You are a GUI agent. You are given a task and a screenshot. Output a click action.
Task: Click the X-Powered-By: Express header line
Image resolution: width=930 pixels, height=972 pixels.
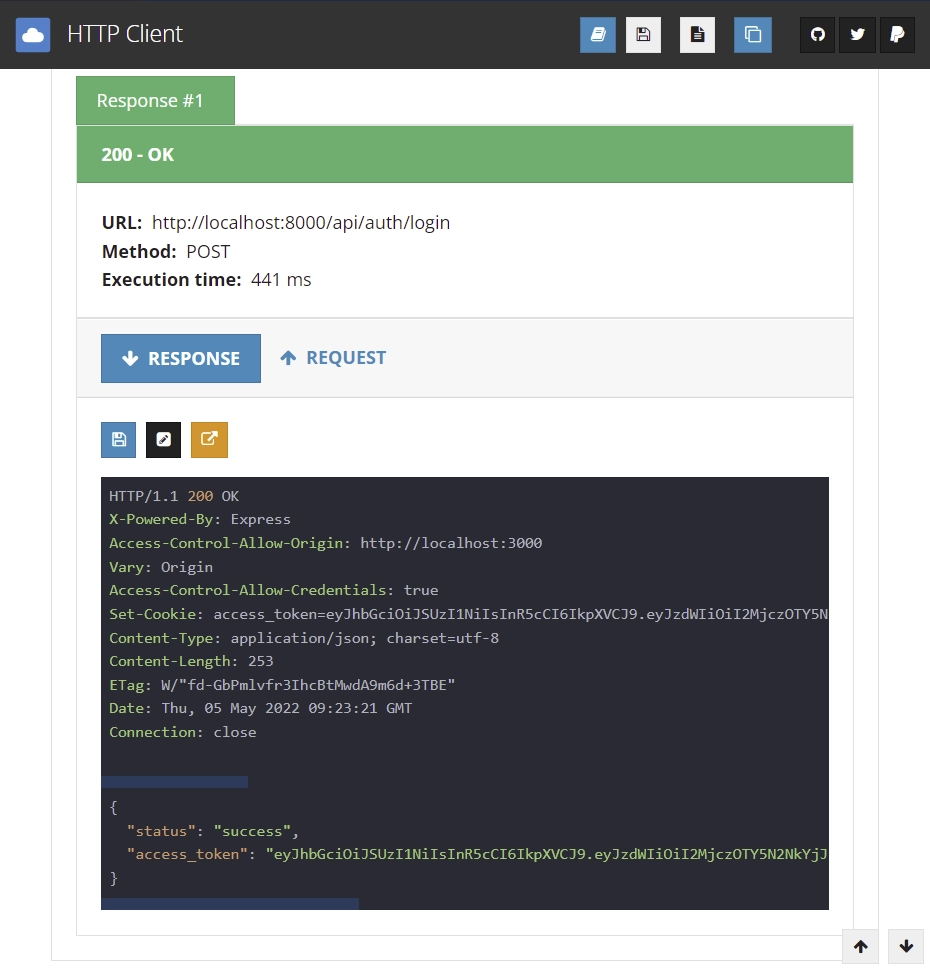[200, 519]
